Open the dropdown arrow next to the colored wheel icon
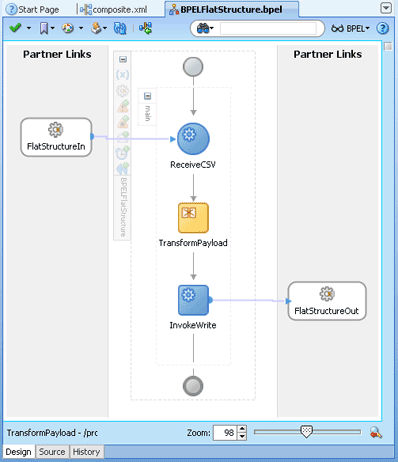This screenshot has width=398, height=462. pos(81,28)
